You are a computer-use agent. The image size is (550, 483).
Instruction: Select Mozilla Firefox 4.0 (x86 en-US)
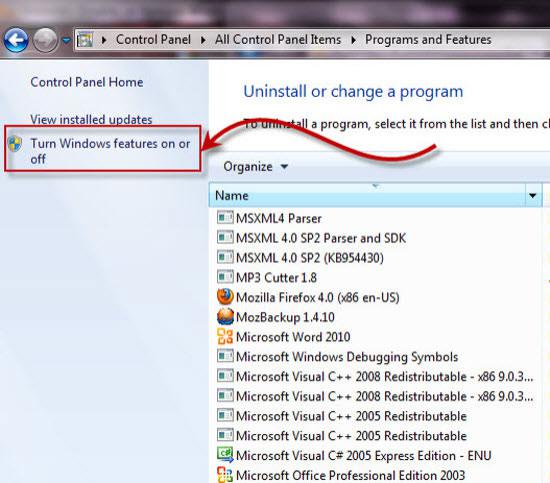click(318, 297)
